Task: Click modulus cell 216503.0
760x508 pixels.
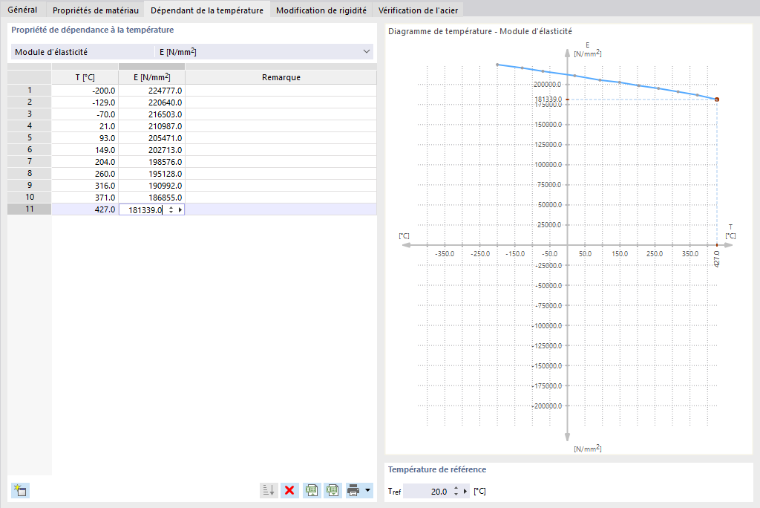Action: coord(152,114)
